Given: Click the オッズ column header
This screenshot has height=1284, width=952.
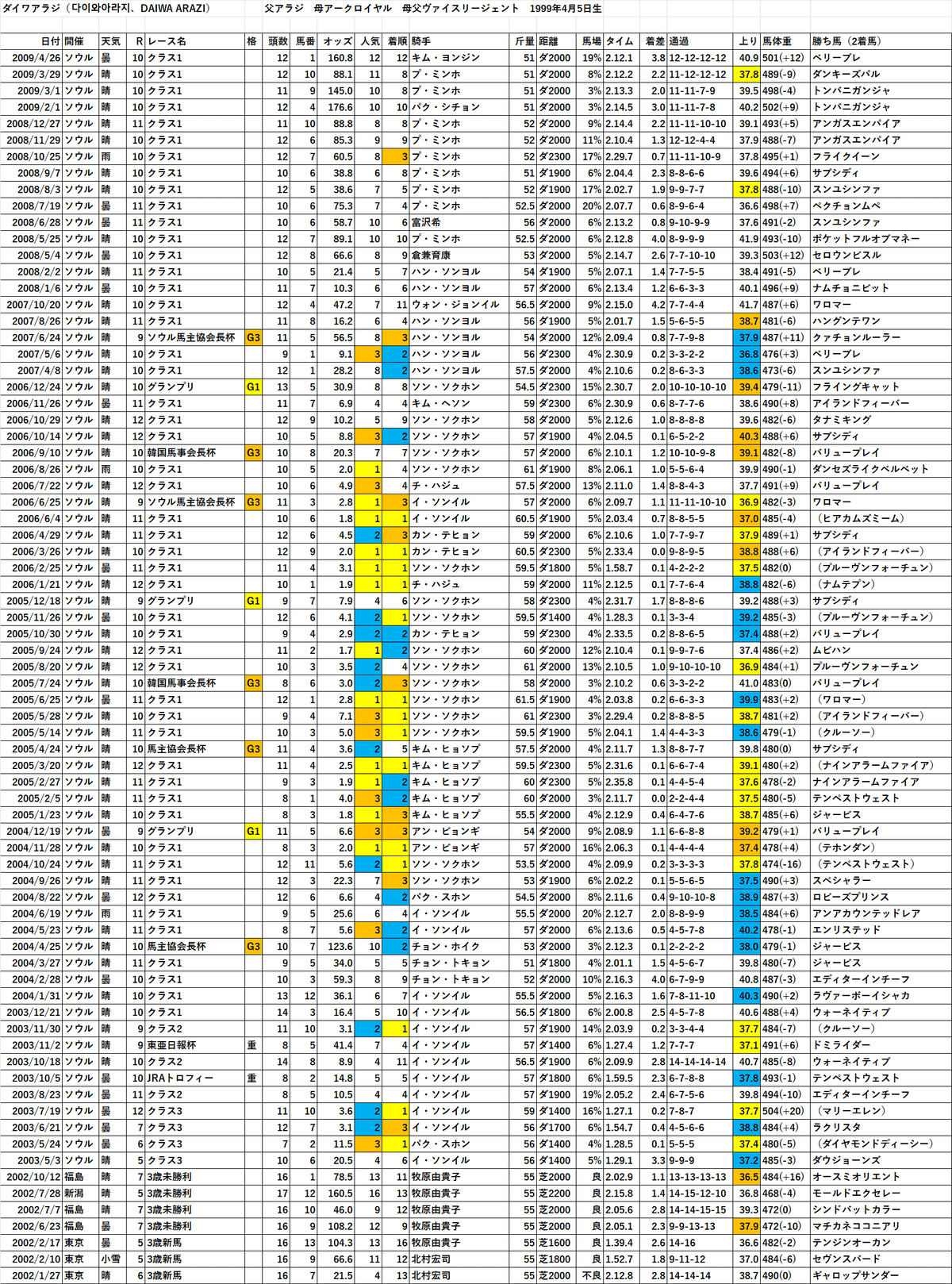Looking at the screenshot, I should click(338, 41).
